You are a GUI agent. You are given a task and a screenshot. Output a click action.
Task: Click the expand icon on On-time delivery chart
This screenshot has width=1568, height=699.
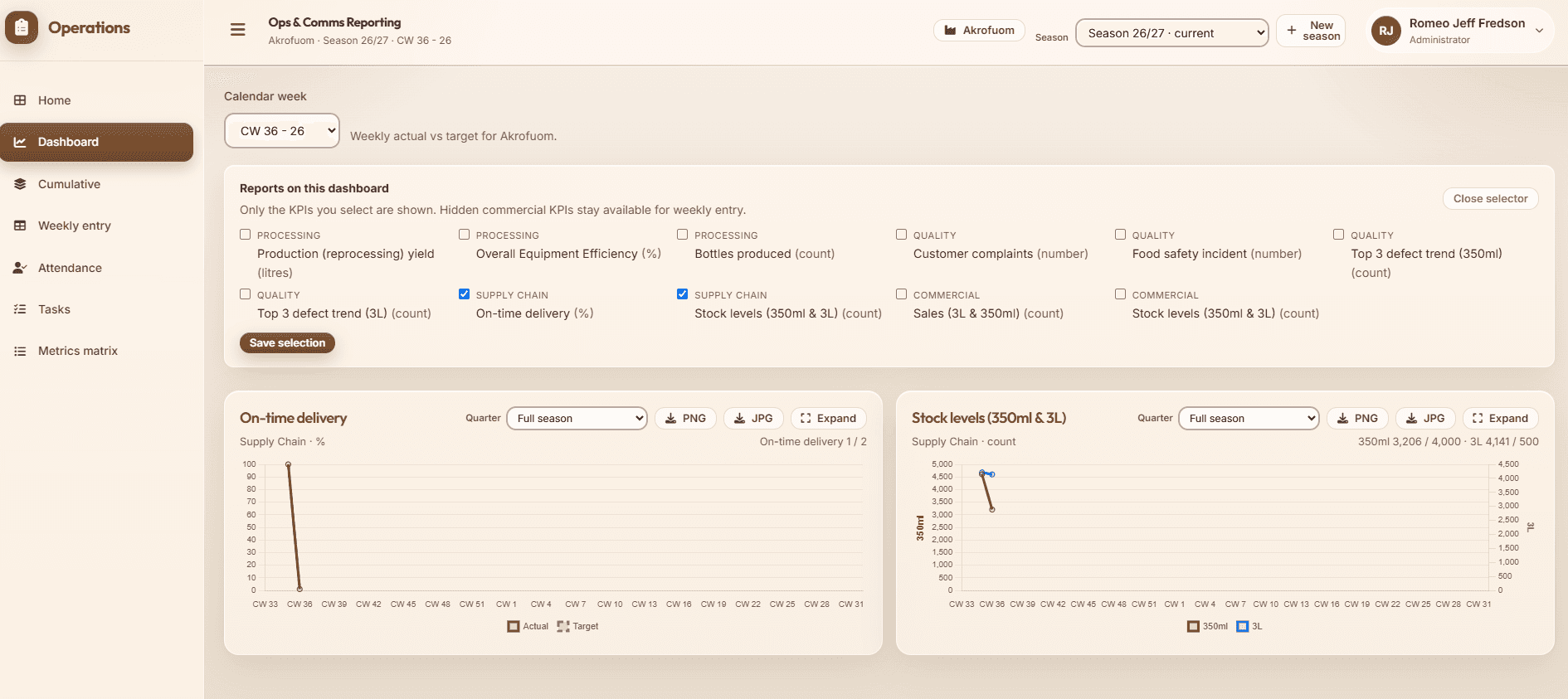[806, 419]
